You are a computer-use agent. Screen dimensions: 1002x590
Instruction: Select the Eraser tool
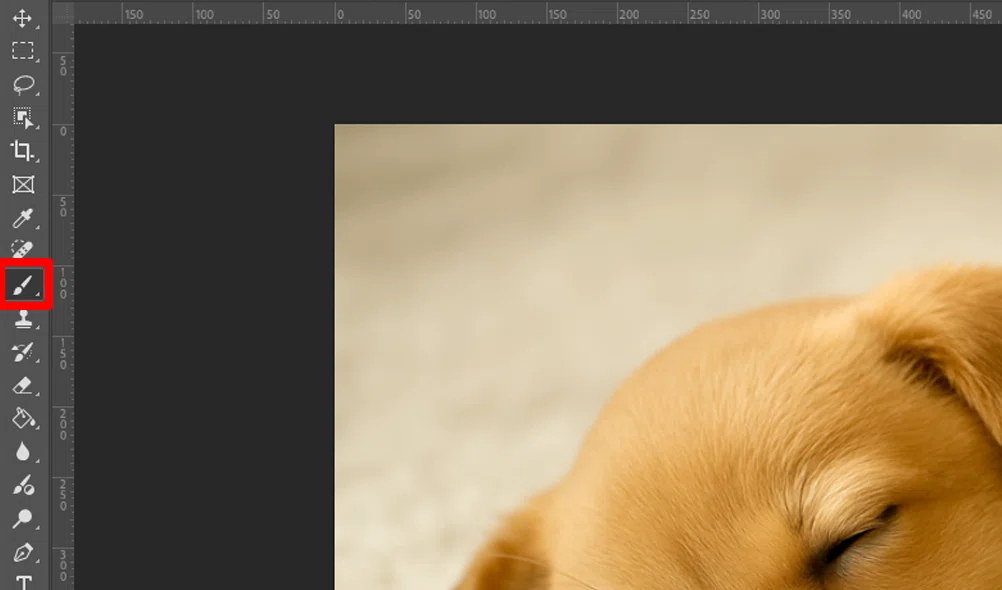point(23,385)
